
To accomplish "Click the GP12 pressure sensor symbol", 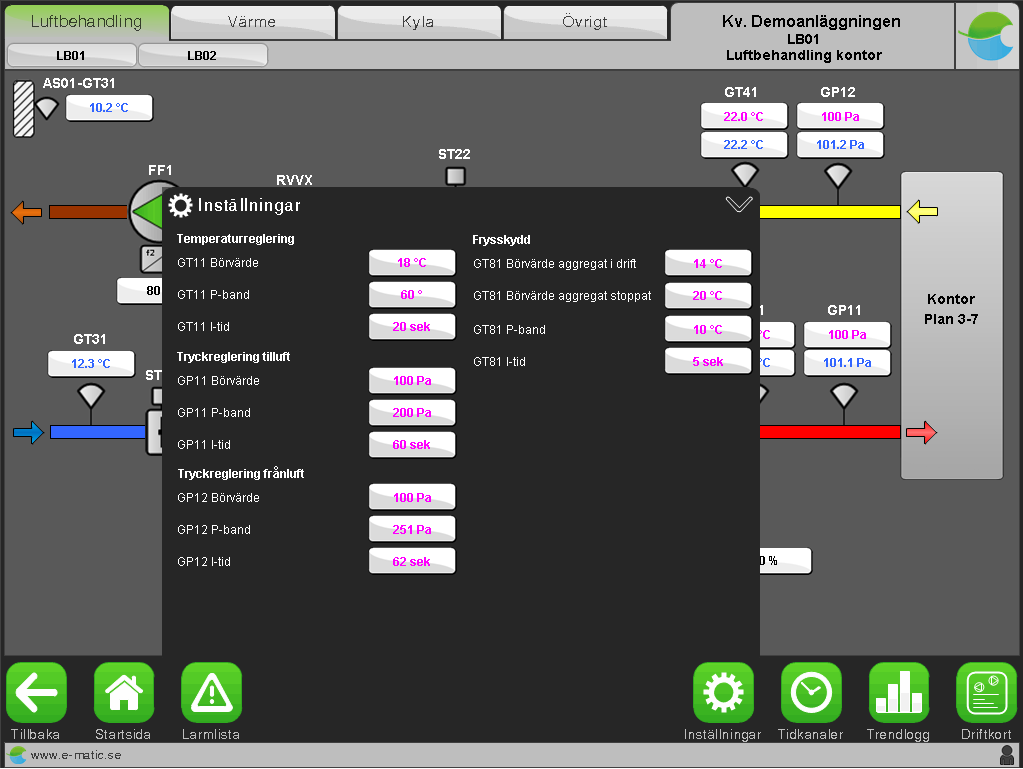I will tap(838, 175).
